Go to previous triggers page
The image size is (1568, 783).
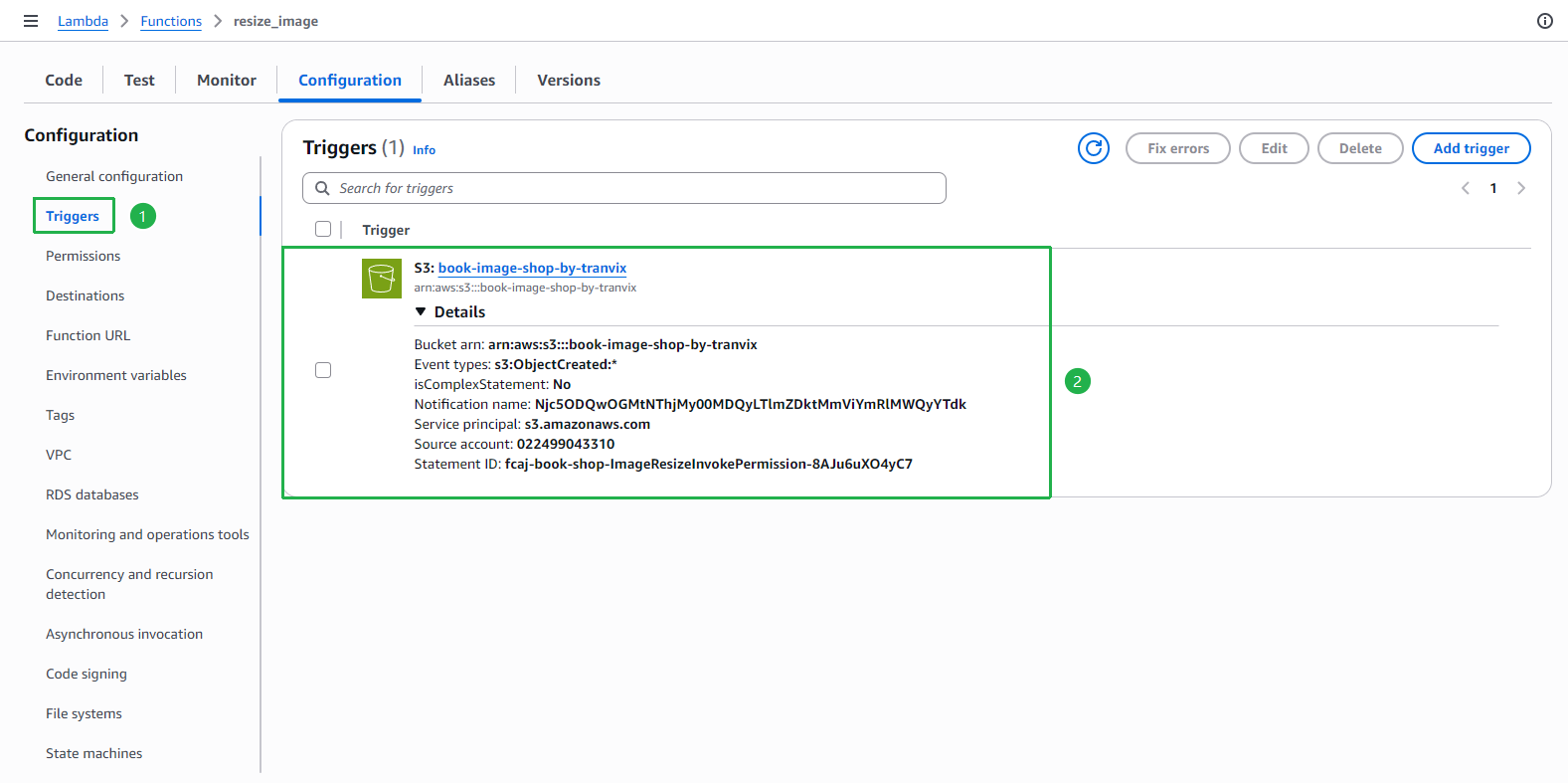[x=1465, y=188]
